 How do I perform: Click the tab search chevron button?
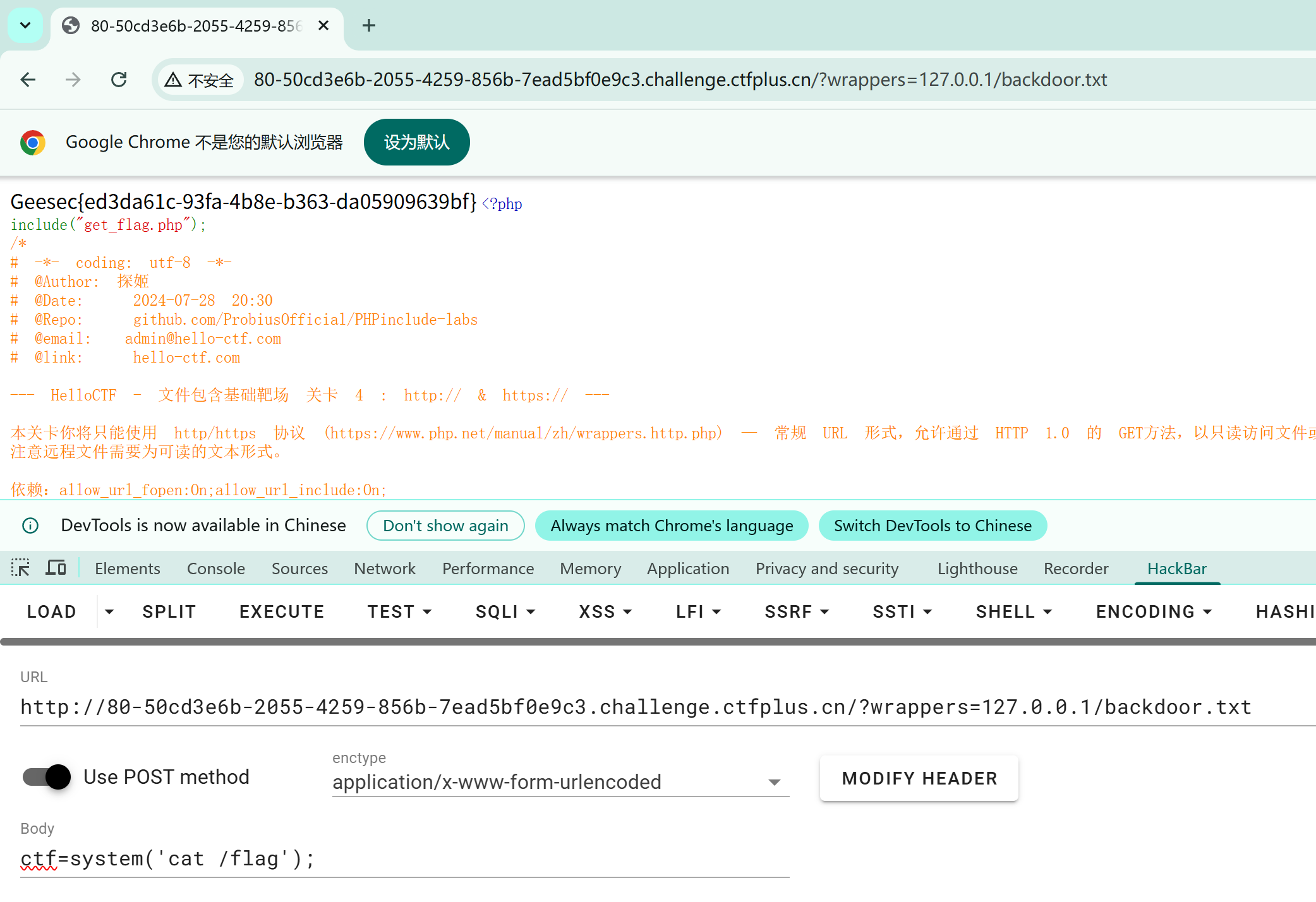[25, 25]
